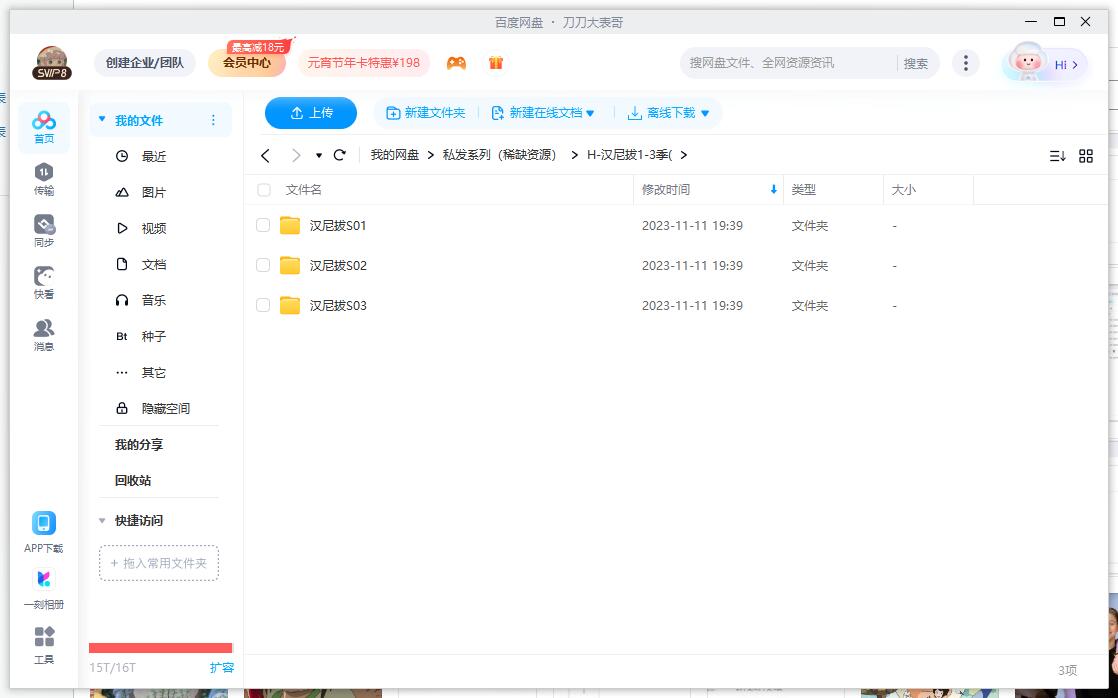Screen dimensions: 1118x698
Task: Check the 汉尼拔S03 folder checkbox
Action: pyautogui.click(x=263, y=305)
